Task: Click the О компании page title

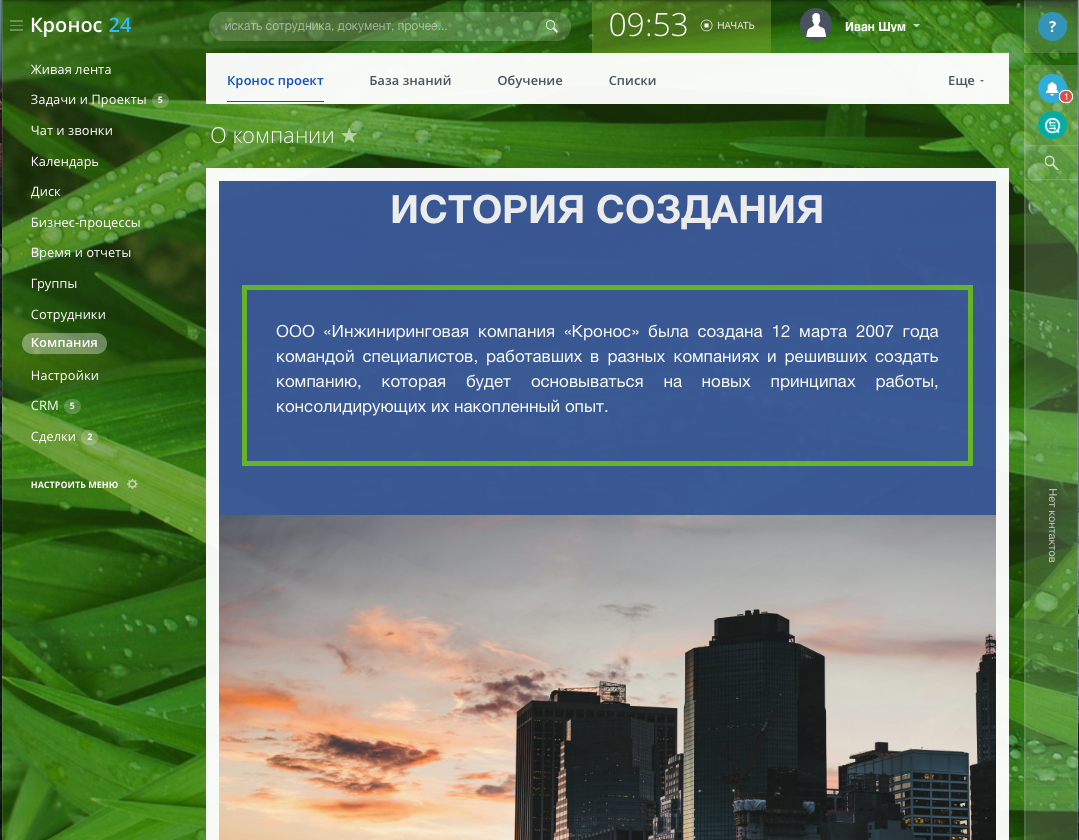Action: pos(273,136)
